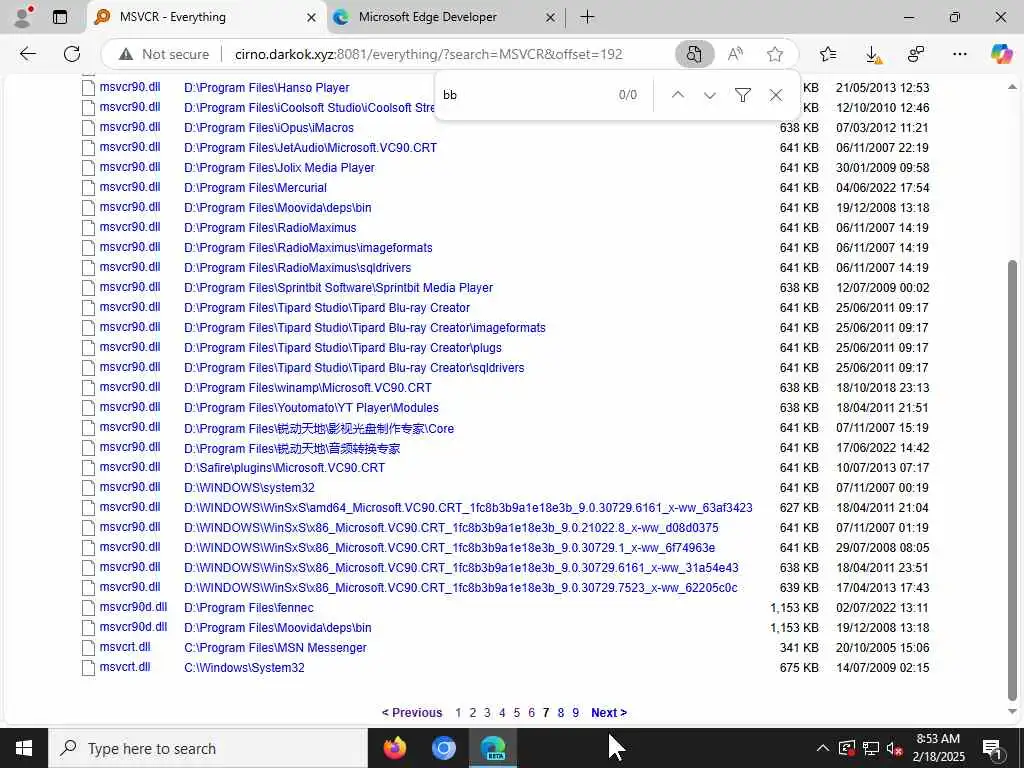Open msvcrt.dll in the MSN Messenger row
This screenshot has width=1024, height=768.
pyautogui.click(x=125, y=647)
